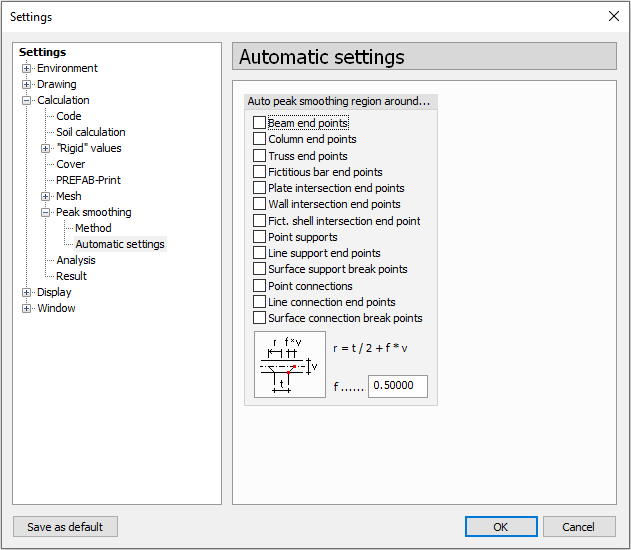Enable Surface connection break points

point(260,318)
